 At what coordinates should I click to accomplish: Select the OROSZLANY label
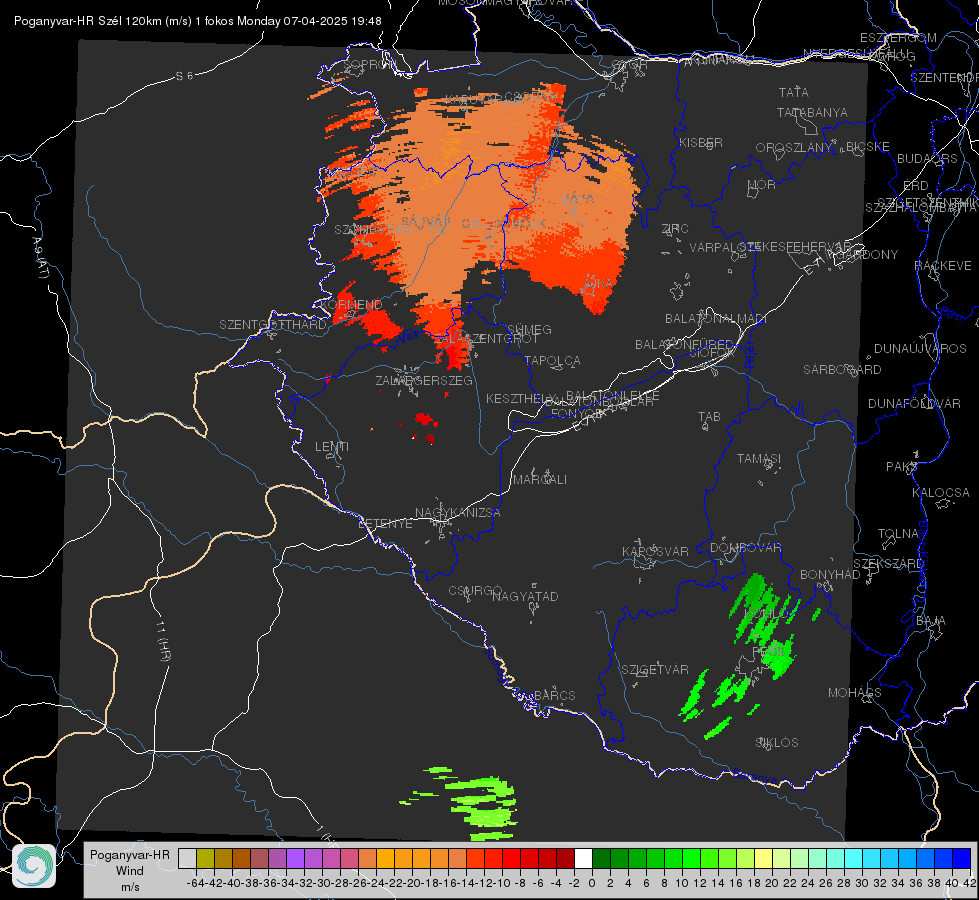click(x=794, y=147)
